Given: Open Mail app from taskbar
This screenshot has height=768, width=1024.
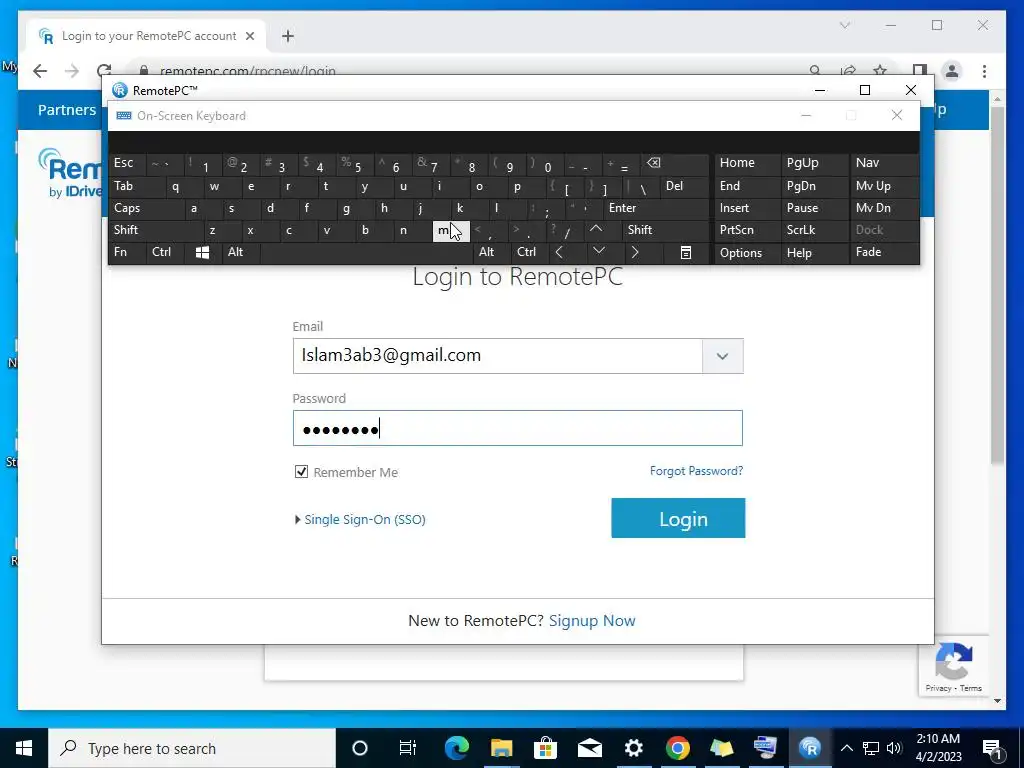Looking at the screenshot, I should [589, 748].
